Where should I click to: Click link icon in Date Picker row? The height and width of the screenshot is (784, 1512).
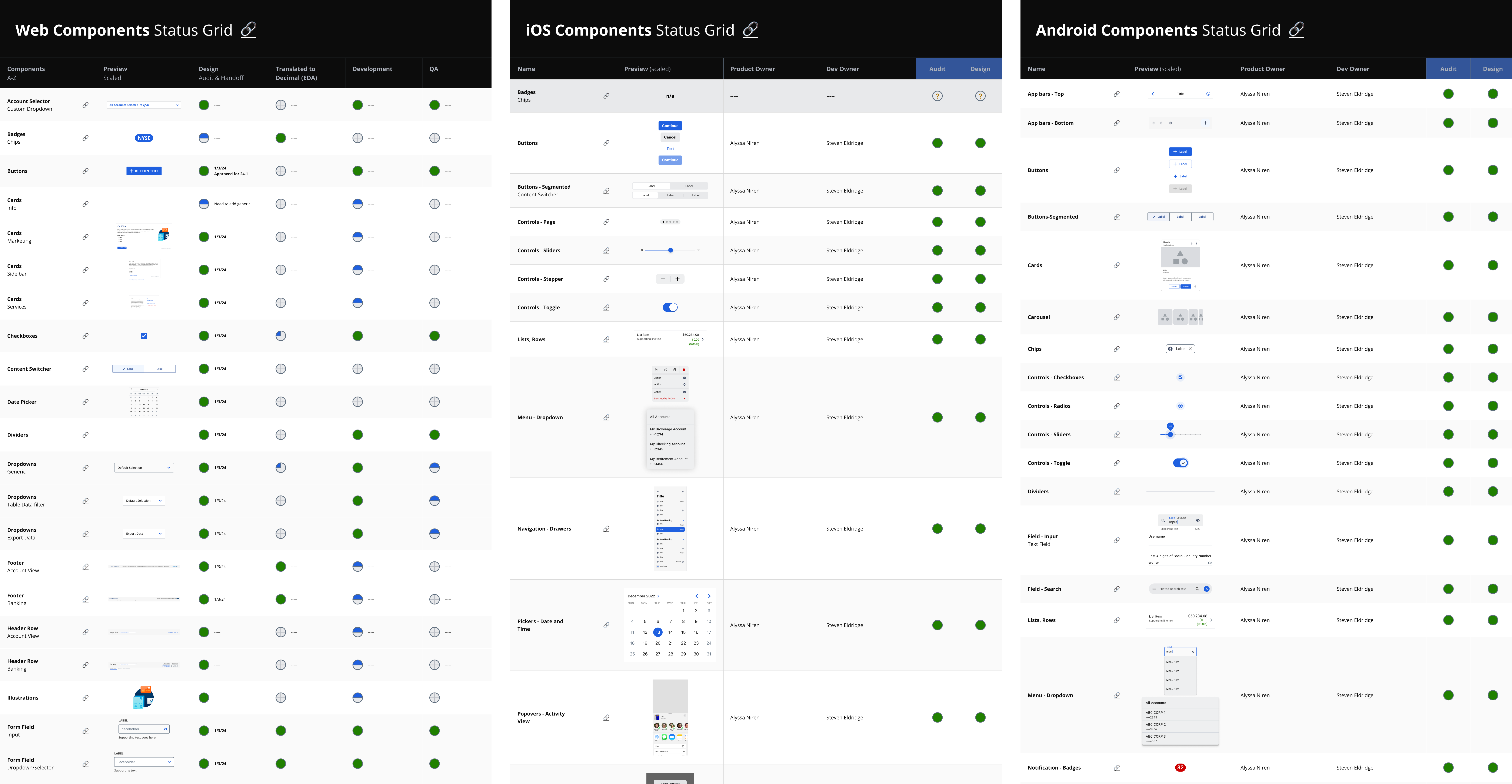point(86,402)
